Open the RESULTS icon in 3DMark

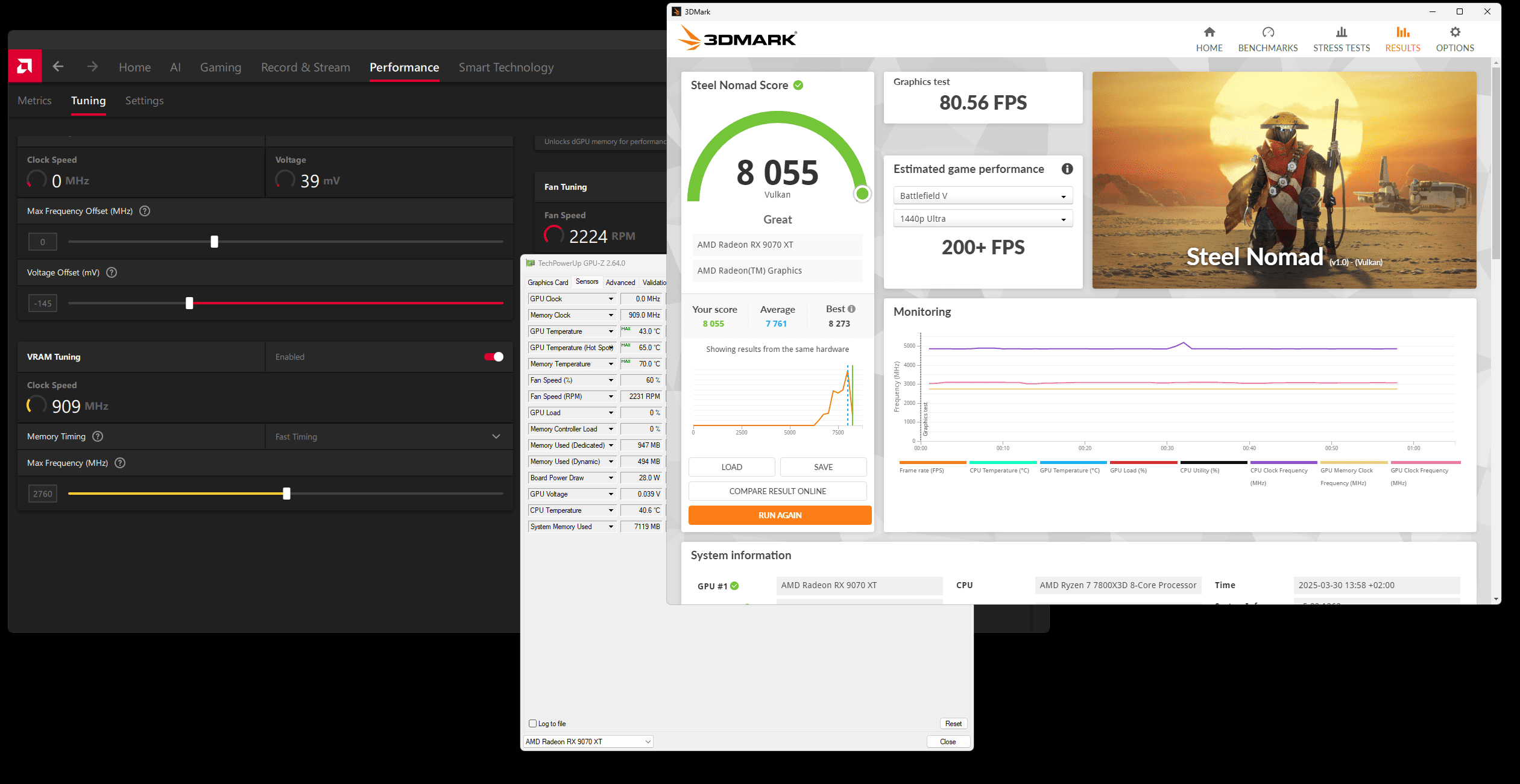(1403, 32)
